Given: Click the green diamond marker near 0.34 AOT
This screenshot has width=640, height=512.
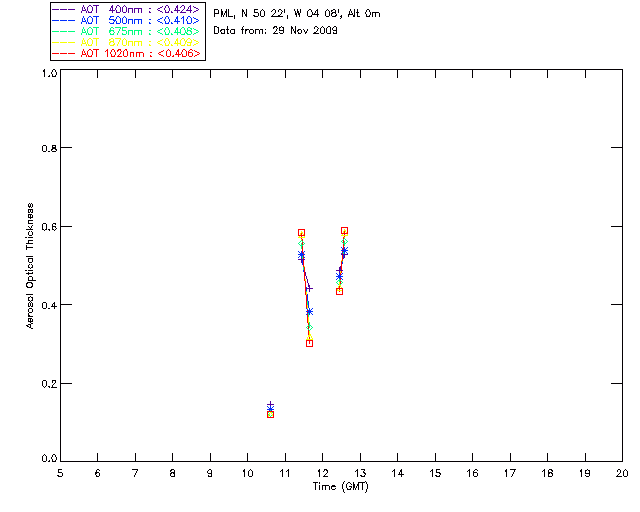Looking at the screenshot, I should (309, 327).
